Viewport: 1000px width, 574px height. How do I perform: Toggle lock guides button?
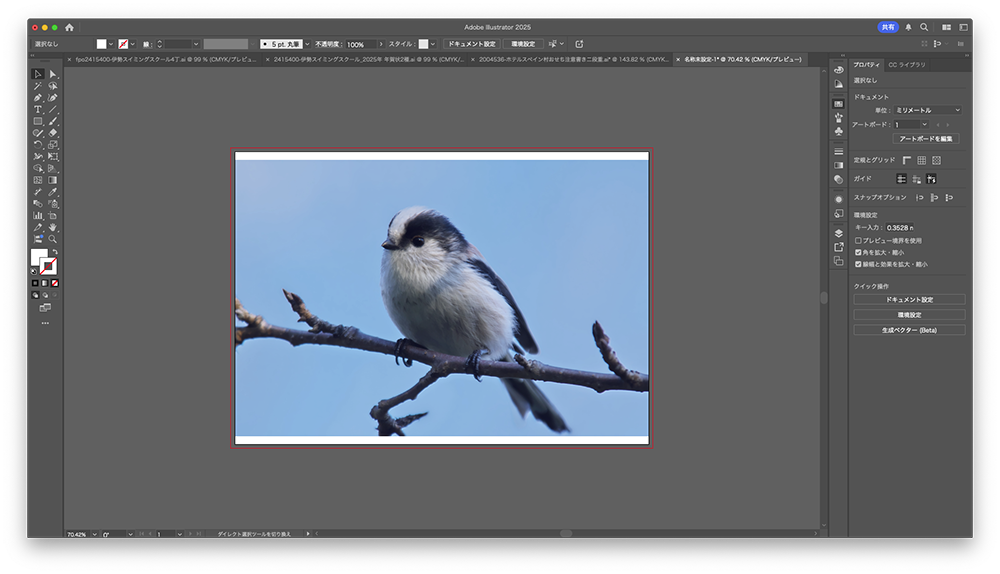916,179
